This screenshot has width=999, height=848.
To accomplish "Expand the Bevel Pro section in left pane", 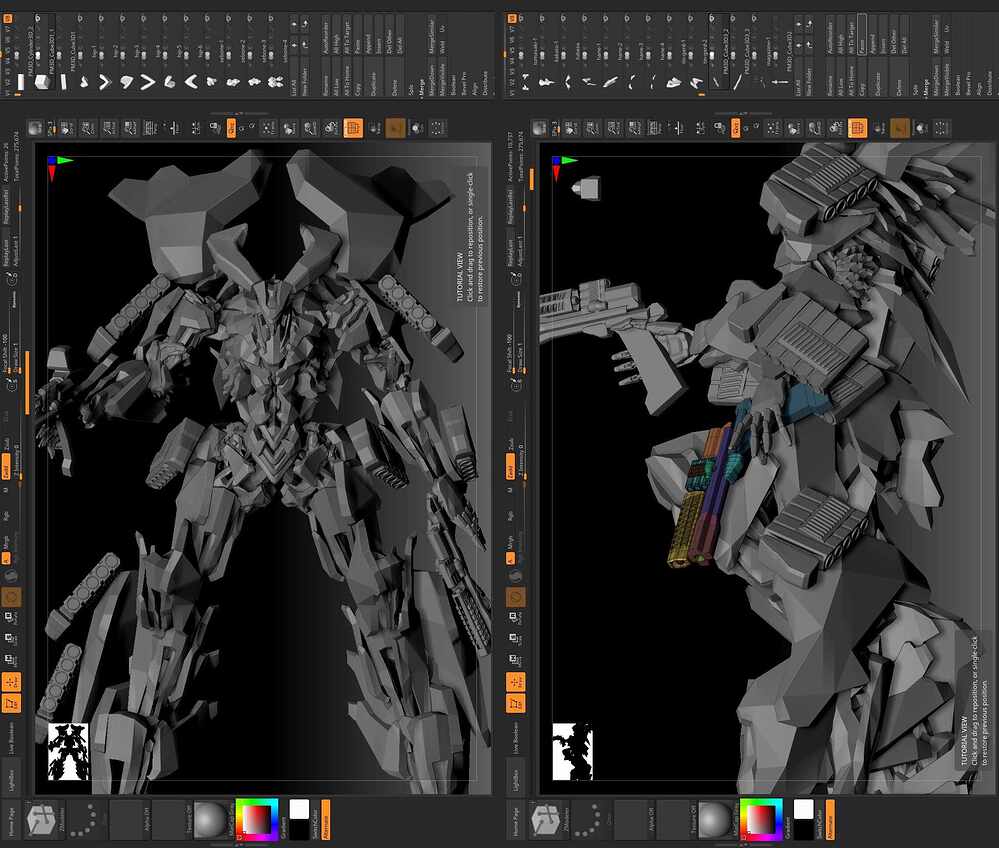I will pos(464,83).
